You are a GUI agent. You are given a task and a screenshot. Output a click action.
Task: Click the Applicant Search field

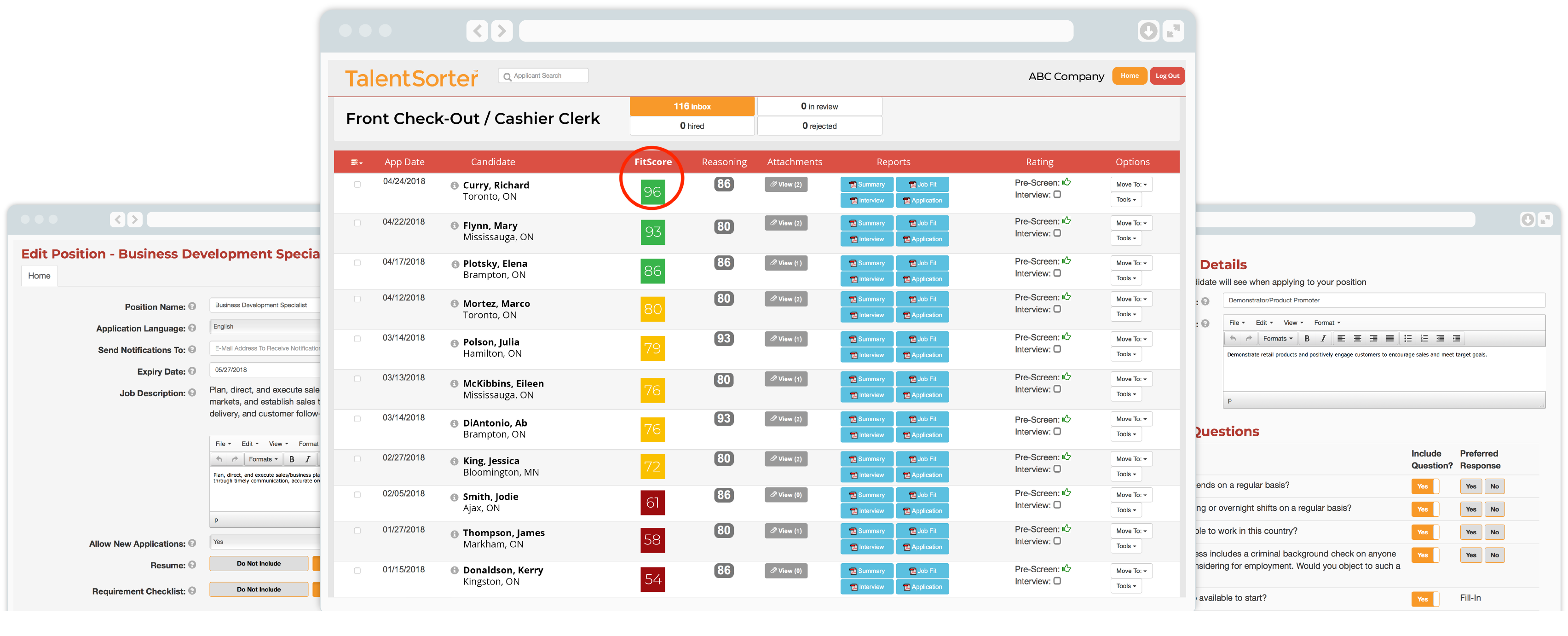click(x=543, y=76)
